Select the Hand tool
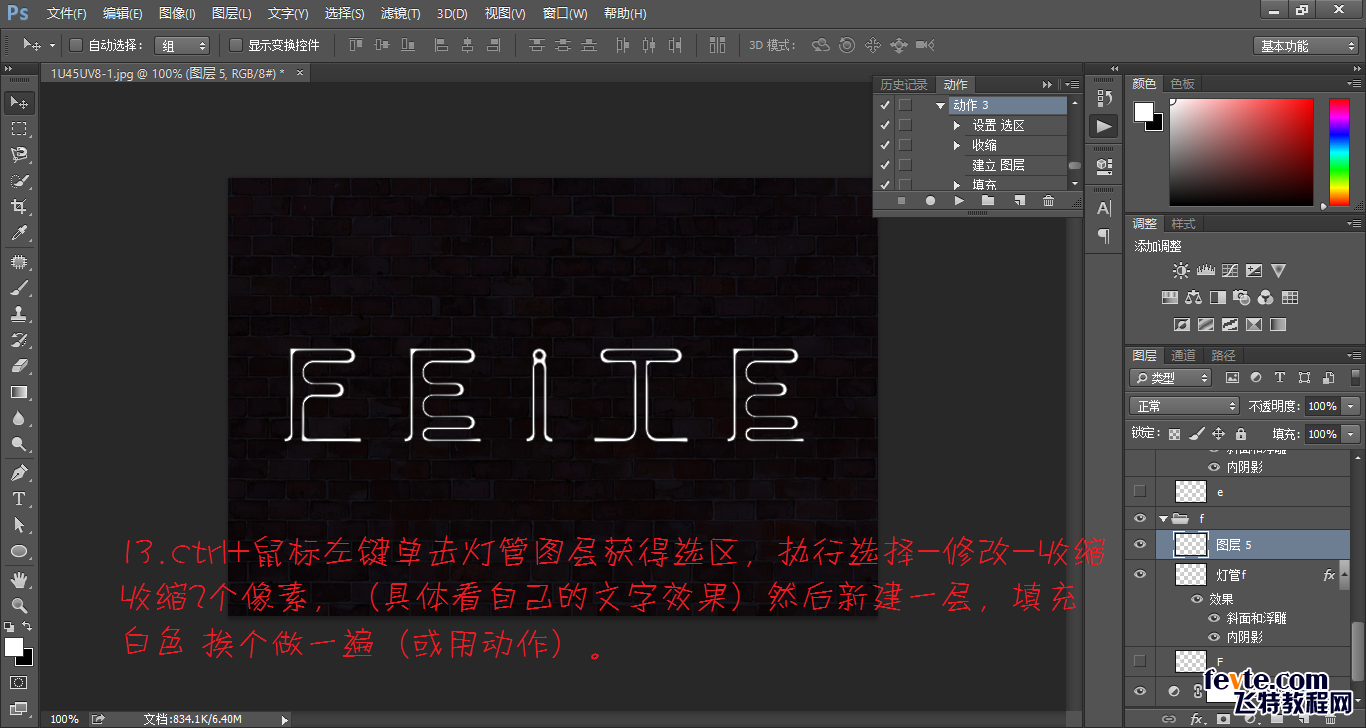1366x728 pixels. pos(18,578)
